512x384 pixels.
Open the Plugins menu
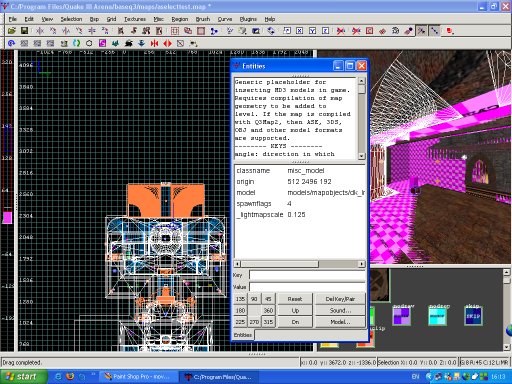[248, 19]
